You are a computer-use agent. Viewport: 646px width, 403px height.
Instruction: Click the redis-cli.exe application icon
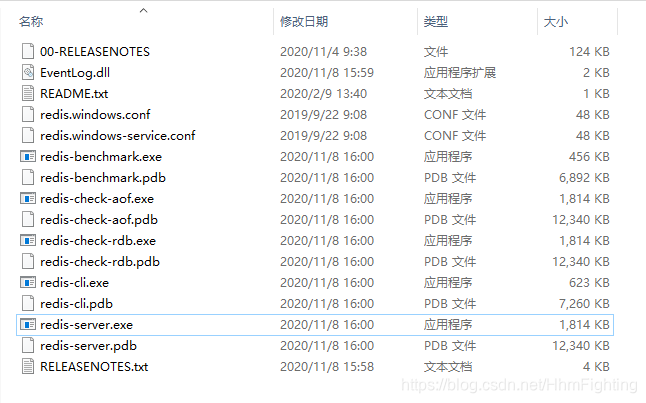[28, 283]
